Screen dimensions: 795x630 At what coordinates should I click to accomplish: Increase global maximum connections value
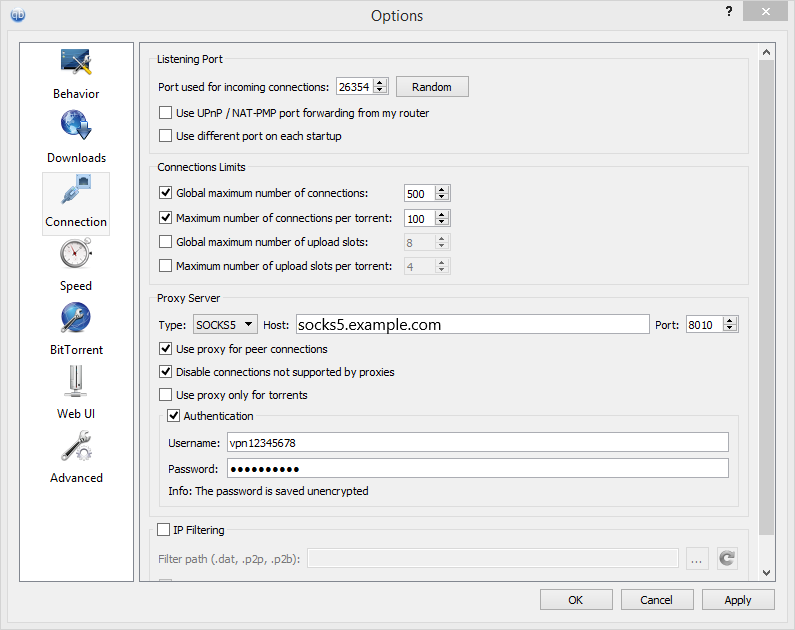[x=442, y=190]
